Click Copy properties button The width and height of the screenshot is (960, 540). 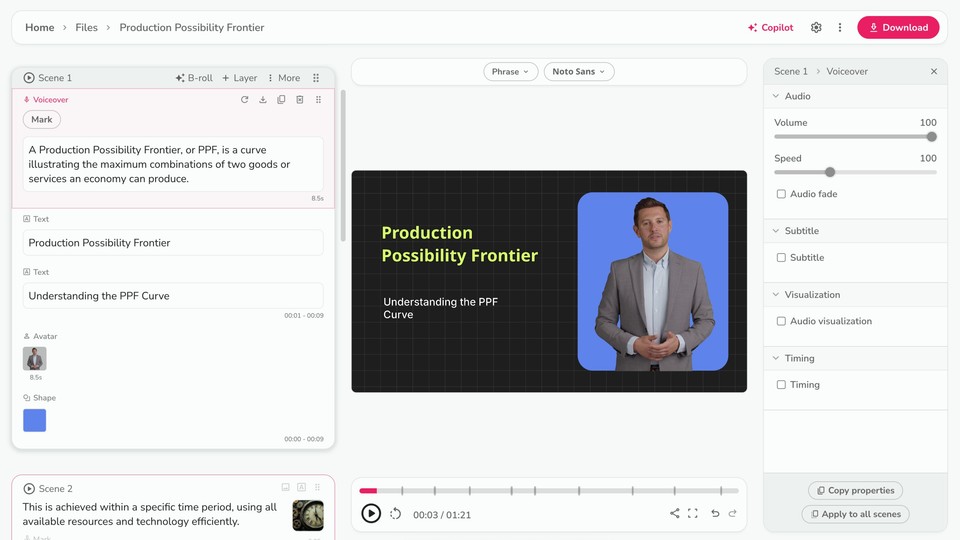tap(855, 490)
